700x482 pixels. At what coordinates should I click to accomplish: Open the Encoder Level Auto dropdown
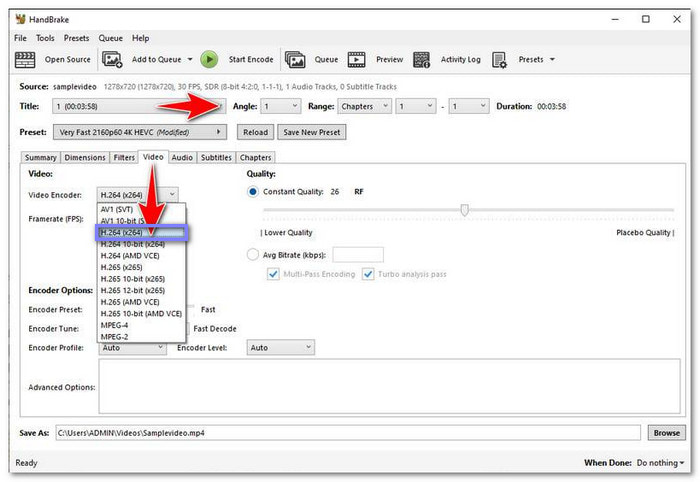280,347
